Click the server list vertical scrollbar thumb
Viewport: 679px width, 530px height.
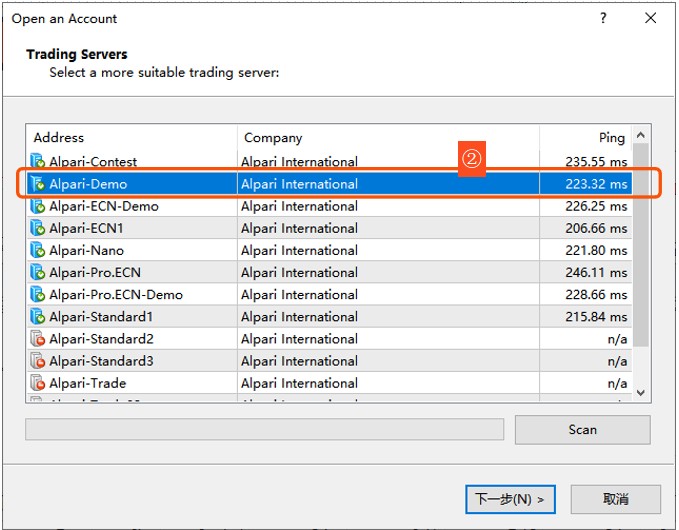tap(641, 245)
